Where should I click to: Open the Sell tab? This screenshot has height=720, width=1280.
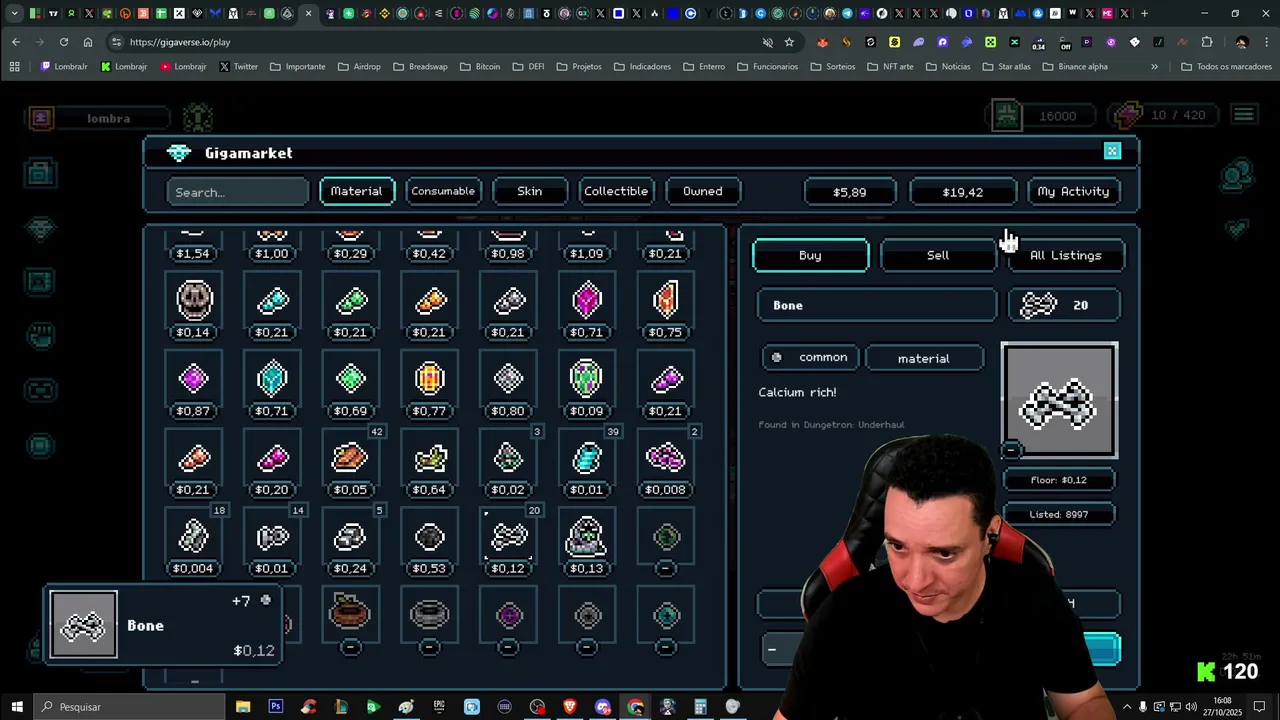[938, 255]
